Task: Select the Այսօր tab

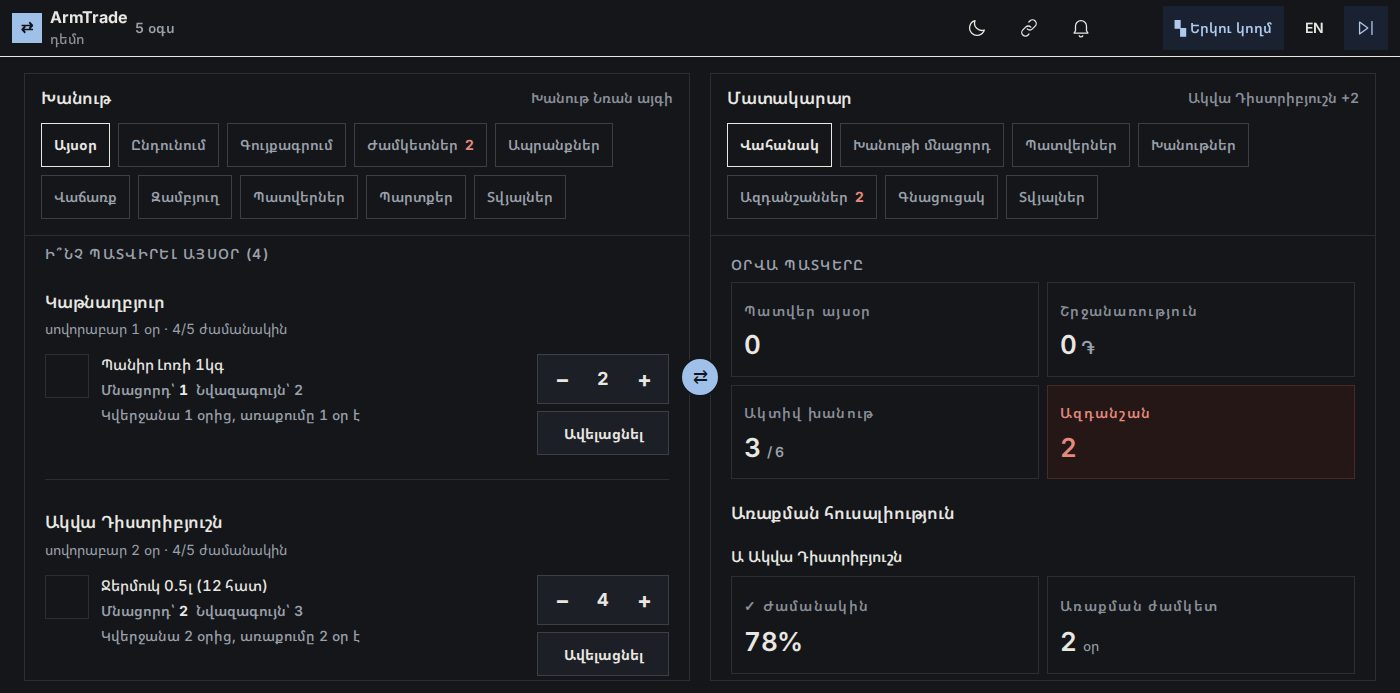Action: (75, 145)
